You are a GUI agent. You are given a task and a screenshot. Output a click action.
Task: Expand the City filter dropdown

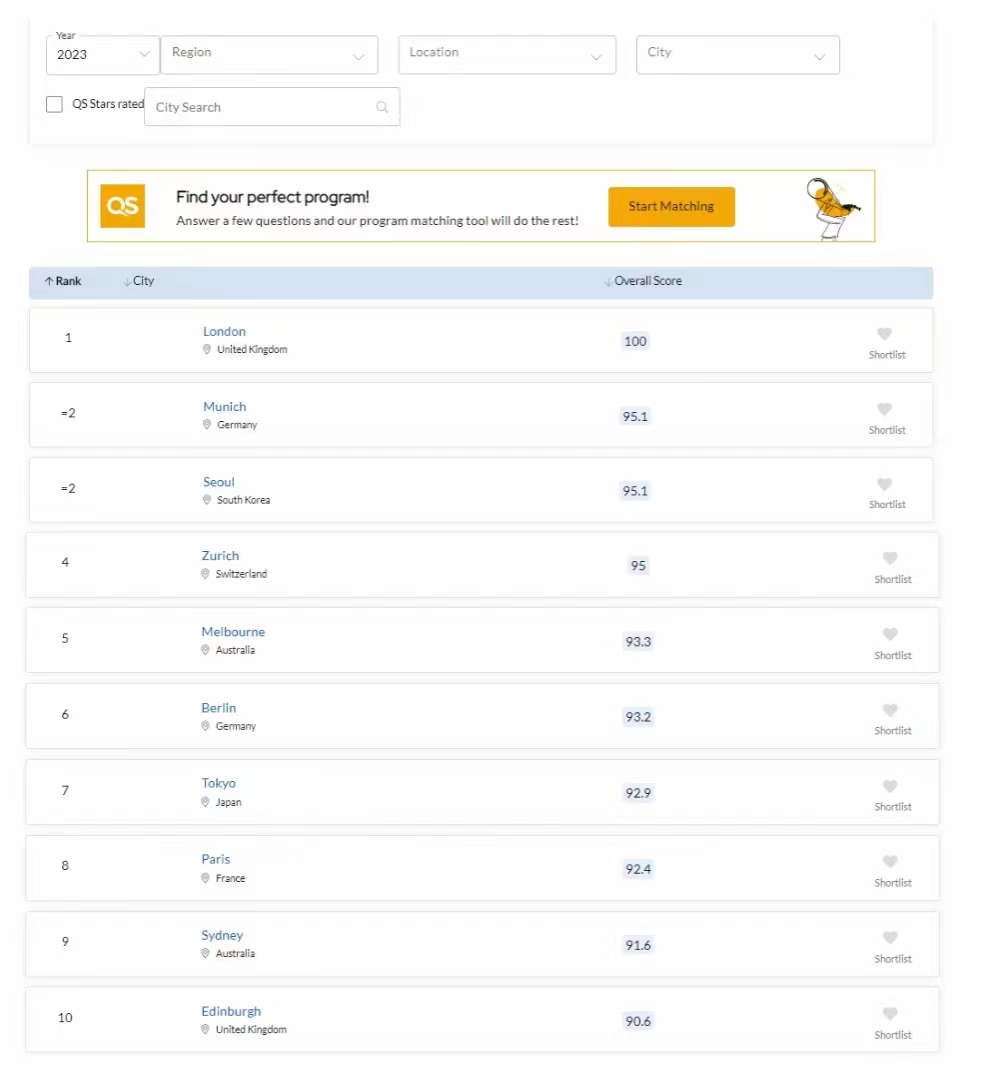(x=737, y=55)
